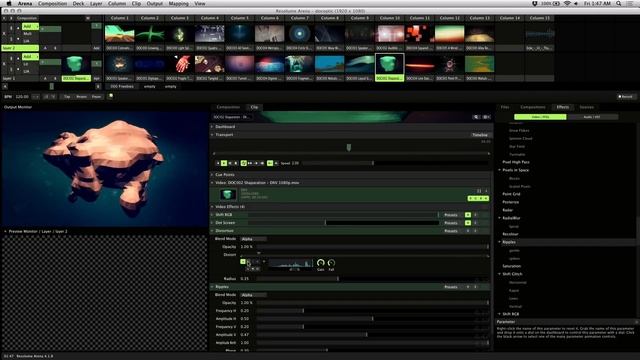The width and height of the screenshot is (640, 360).
Task: Trigger the hand clip thumbnail
Action: pyautogui.click(x=180, y=64)
